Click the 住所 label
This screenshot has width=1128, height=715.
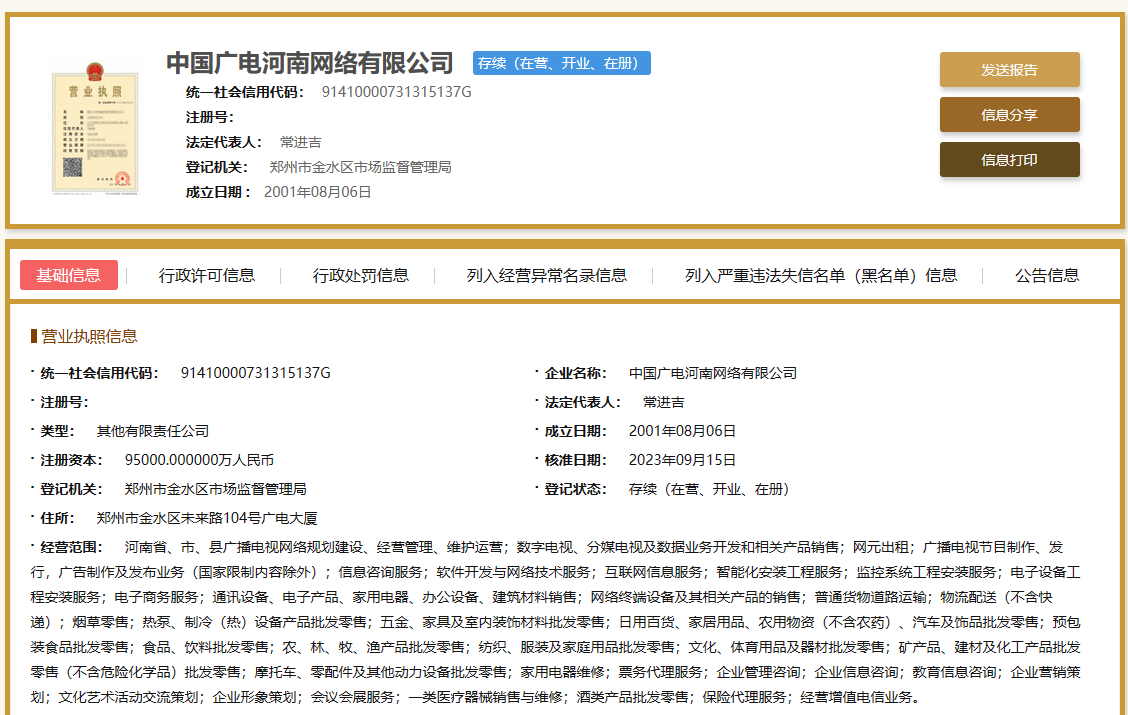[x=57, y=519]
